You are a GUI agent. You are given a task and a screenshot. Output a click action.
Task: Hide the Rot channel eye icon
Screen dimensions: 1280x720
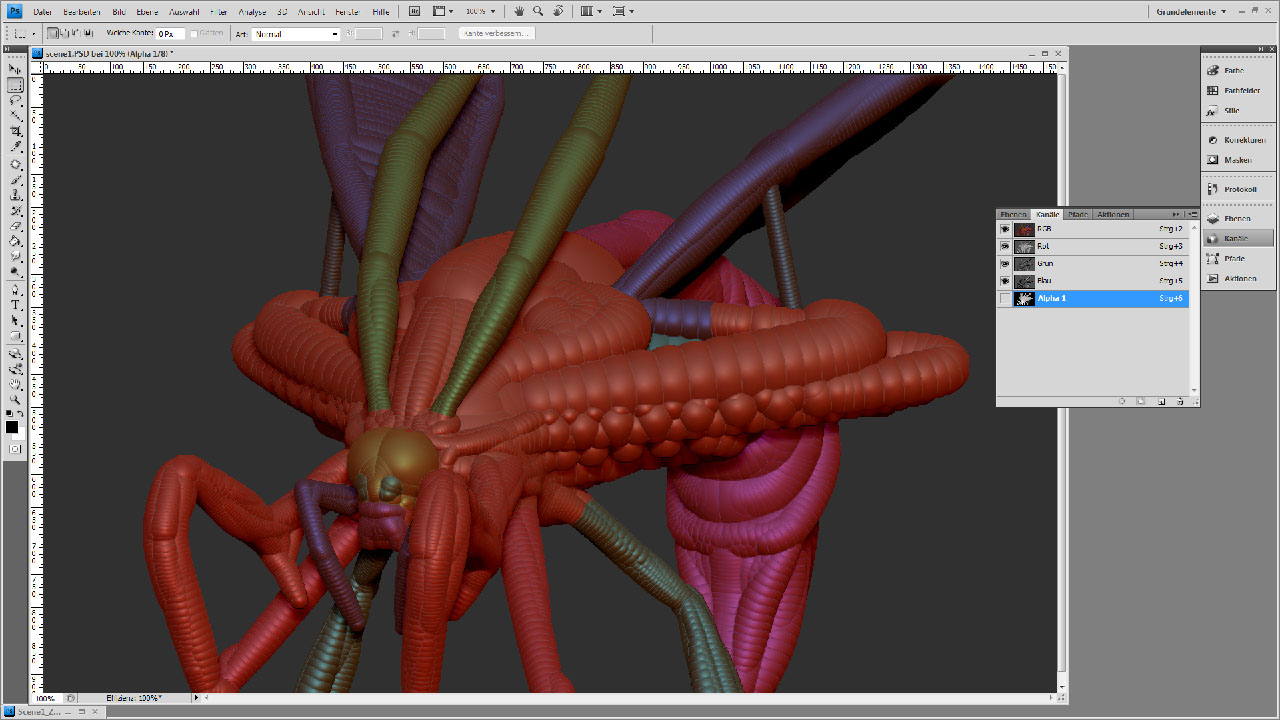1005,246
